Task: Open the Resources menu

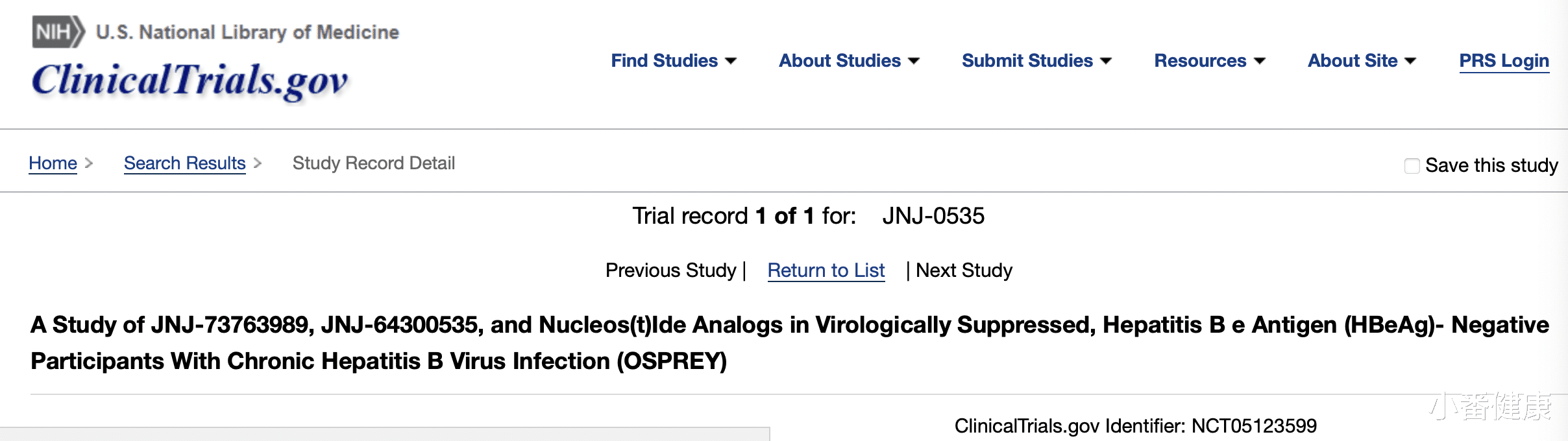Action: [x=1199, y=61]
